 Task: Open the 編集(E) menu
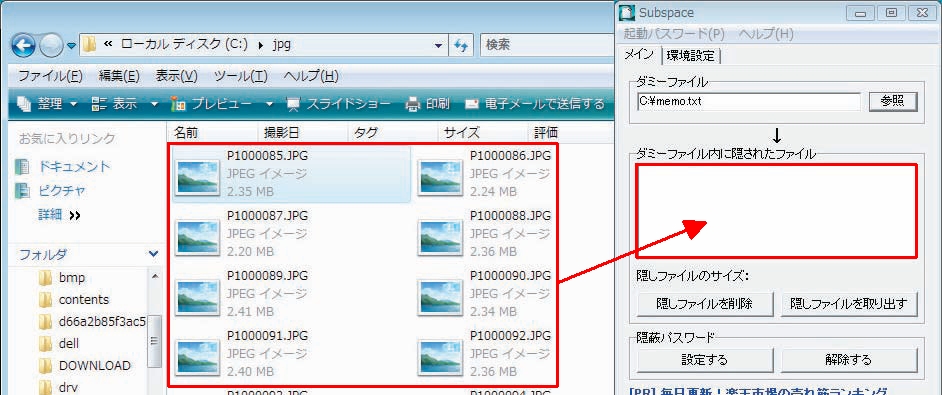(x=119, y=76)
